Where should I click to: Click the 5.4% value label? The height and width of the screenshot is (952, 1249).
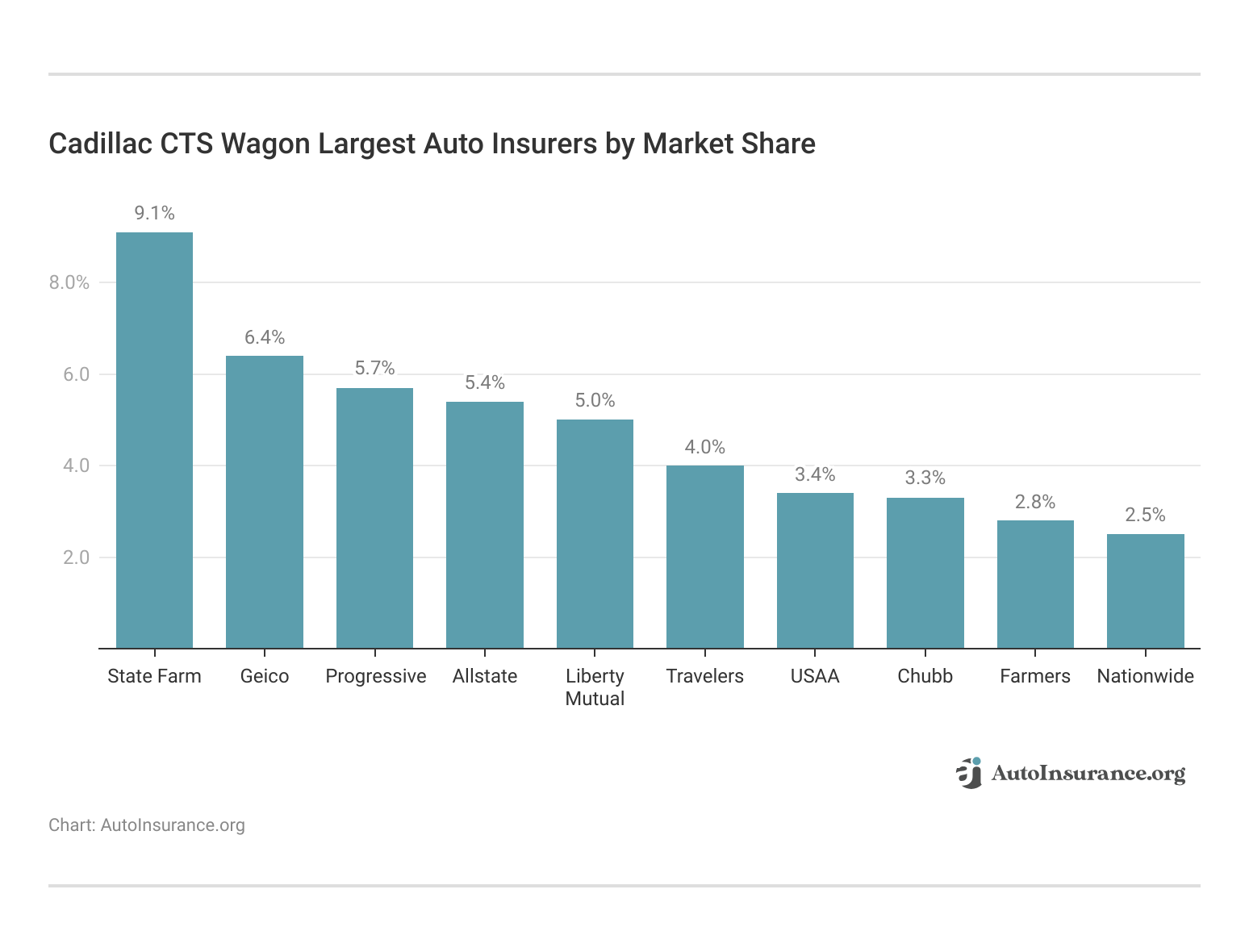click(x=485, y=382)
